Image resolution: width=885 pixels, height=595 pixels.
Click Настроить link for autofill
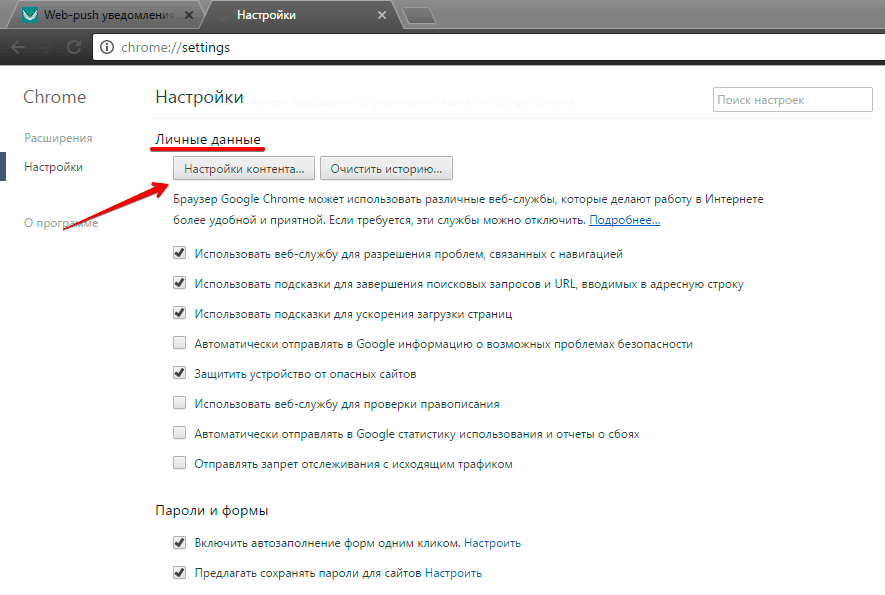tap(492, 543)
